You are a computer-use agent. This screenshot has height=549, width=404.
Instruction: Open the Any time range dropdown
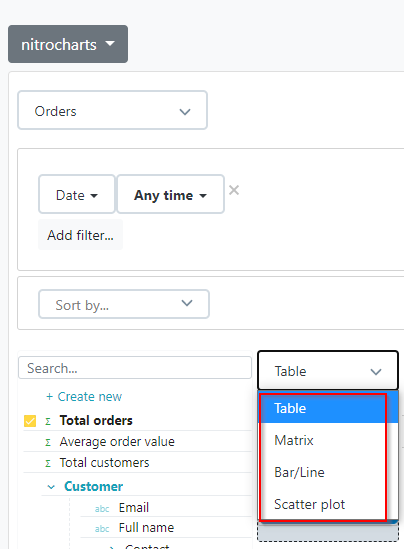[x=170, y=194]
